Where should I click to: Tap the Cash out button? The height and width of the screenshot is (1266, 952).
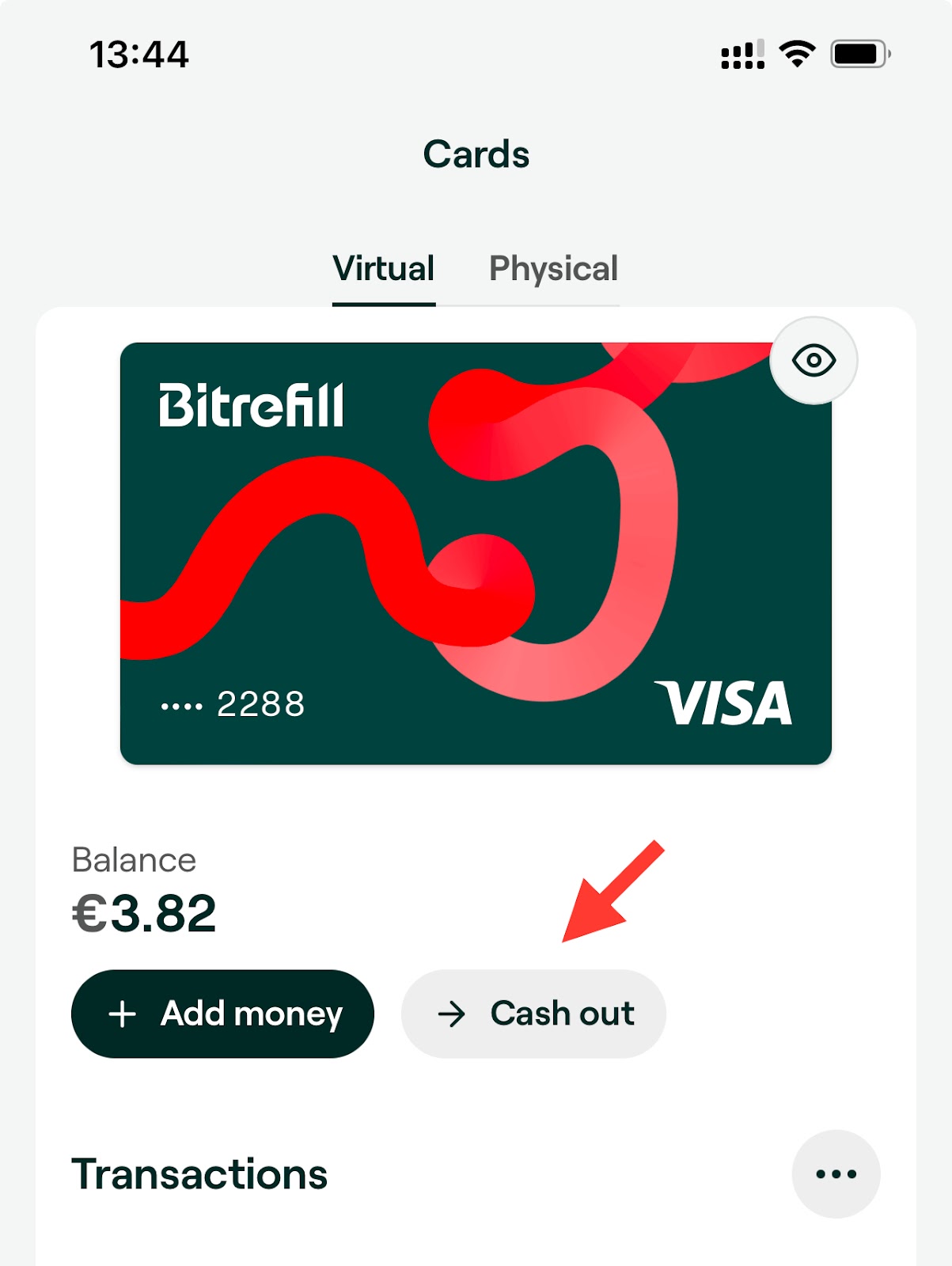tap(533, 1014)
